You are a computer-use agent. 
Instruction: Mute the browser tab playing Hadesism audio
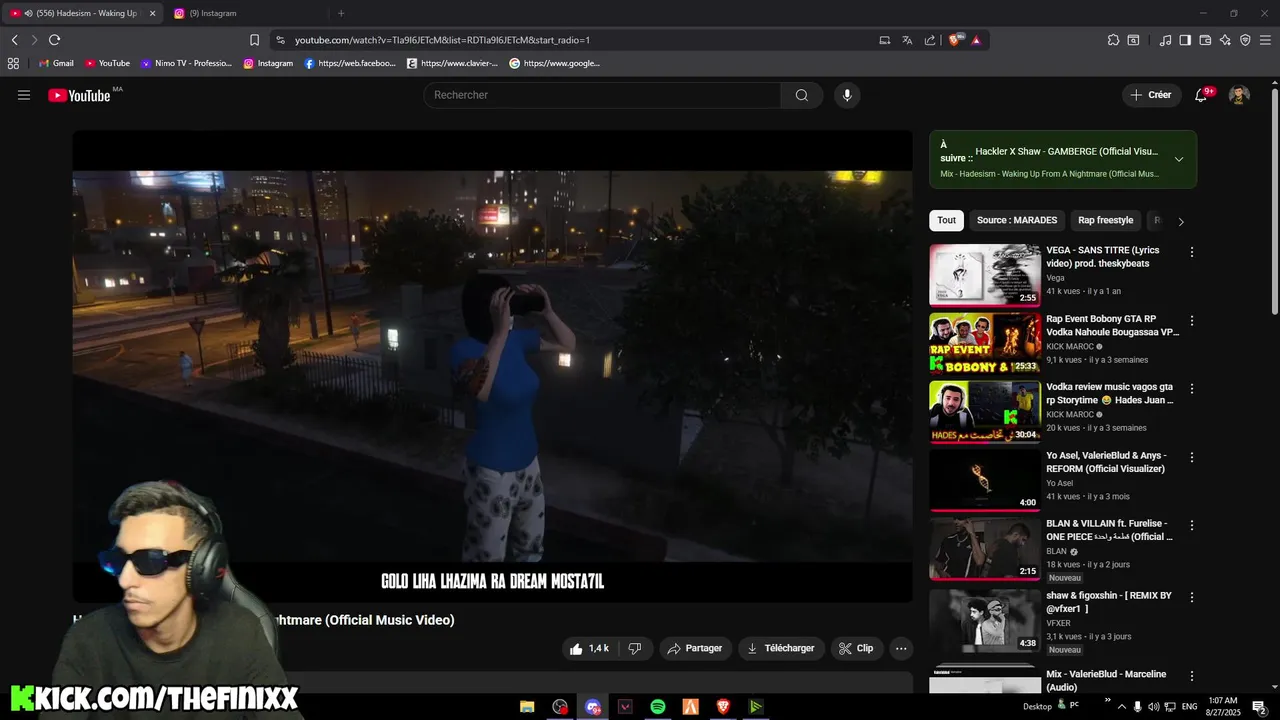[28, 13]
